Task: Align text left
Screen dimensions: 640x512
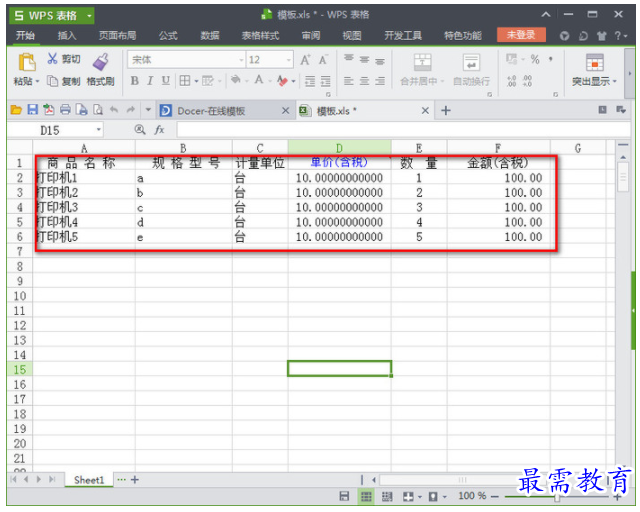Action: 349,81
